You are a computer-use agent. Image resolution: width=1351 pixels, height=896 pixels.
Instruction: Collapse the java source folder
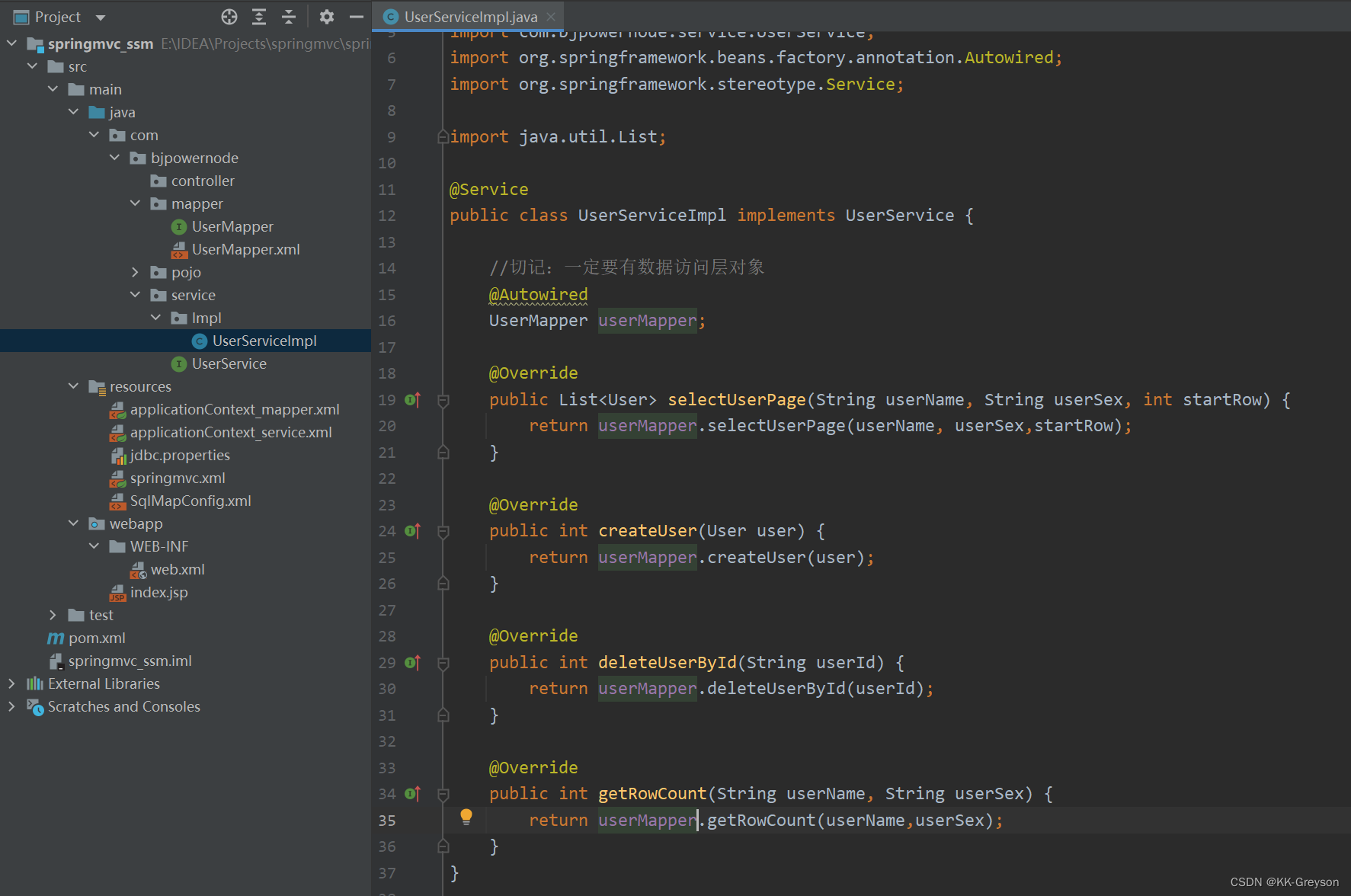point(73,112)
